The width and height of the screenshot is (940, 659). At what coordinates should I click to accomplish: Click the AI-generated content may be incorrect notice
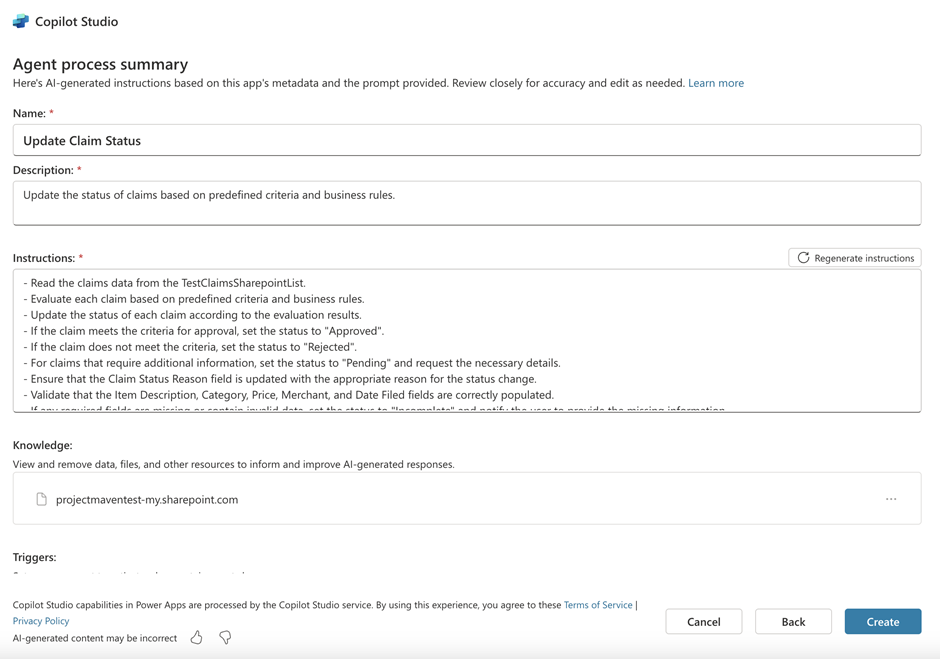95,638
